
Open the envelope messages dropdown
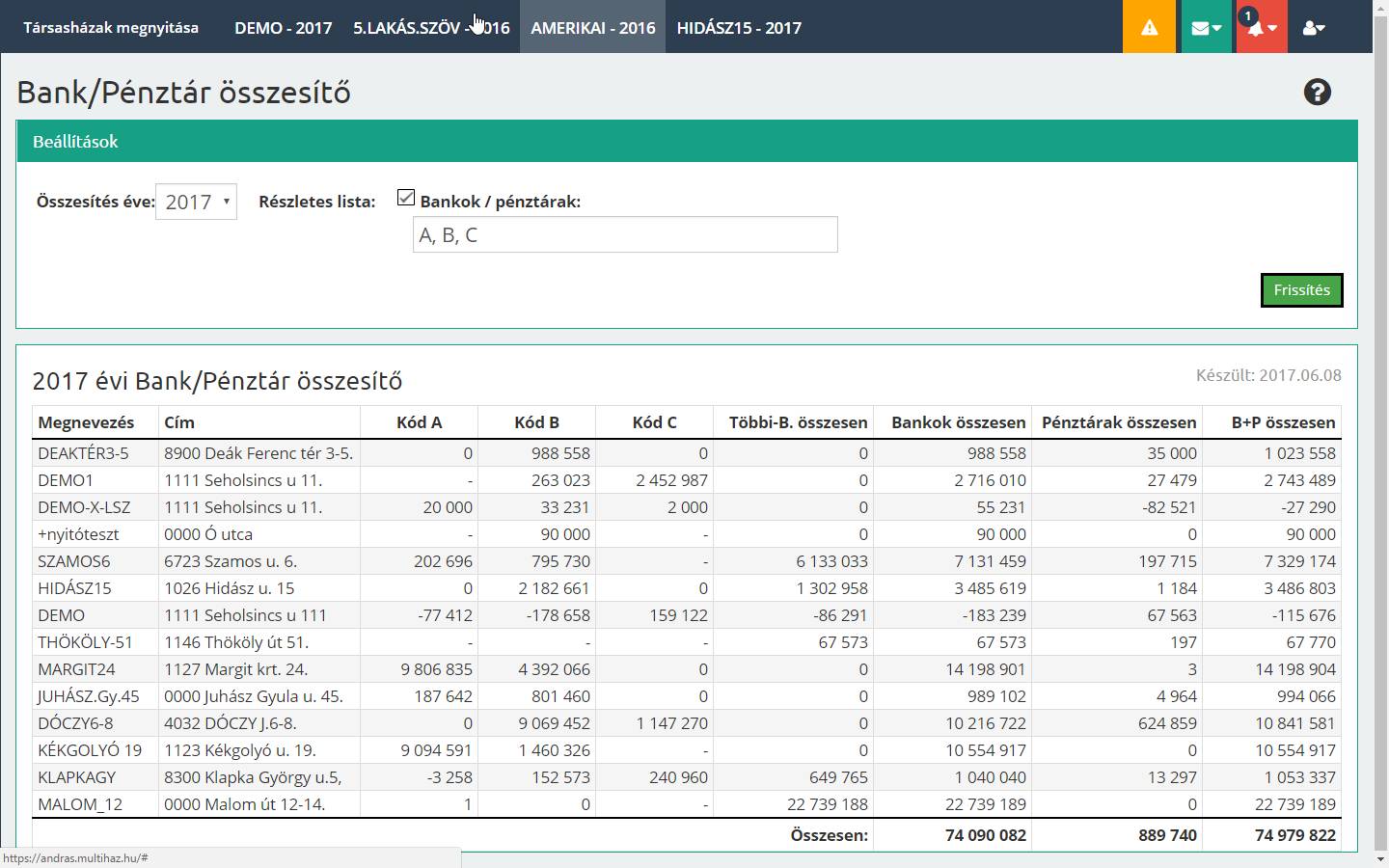pos(1206,27)
